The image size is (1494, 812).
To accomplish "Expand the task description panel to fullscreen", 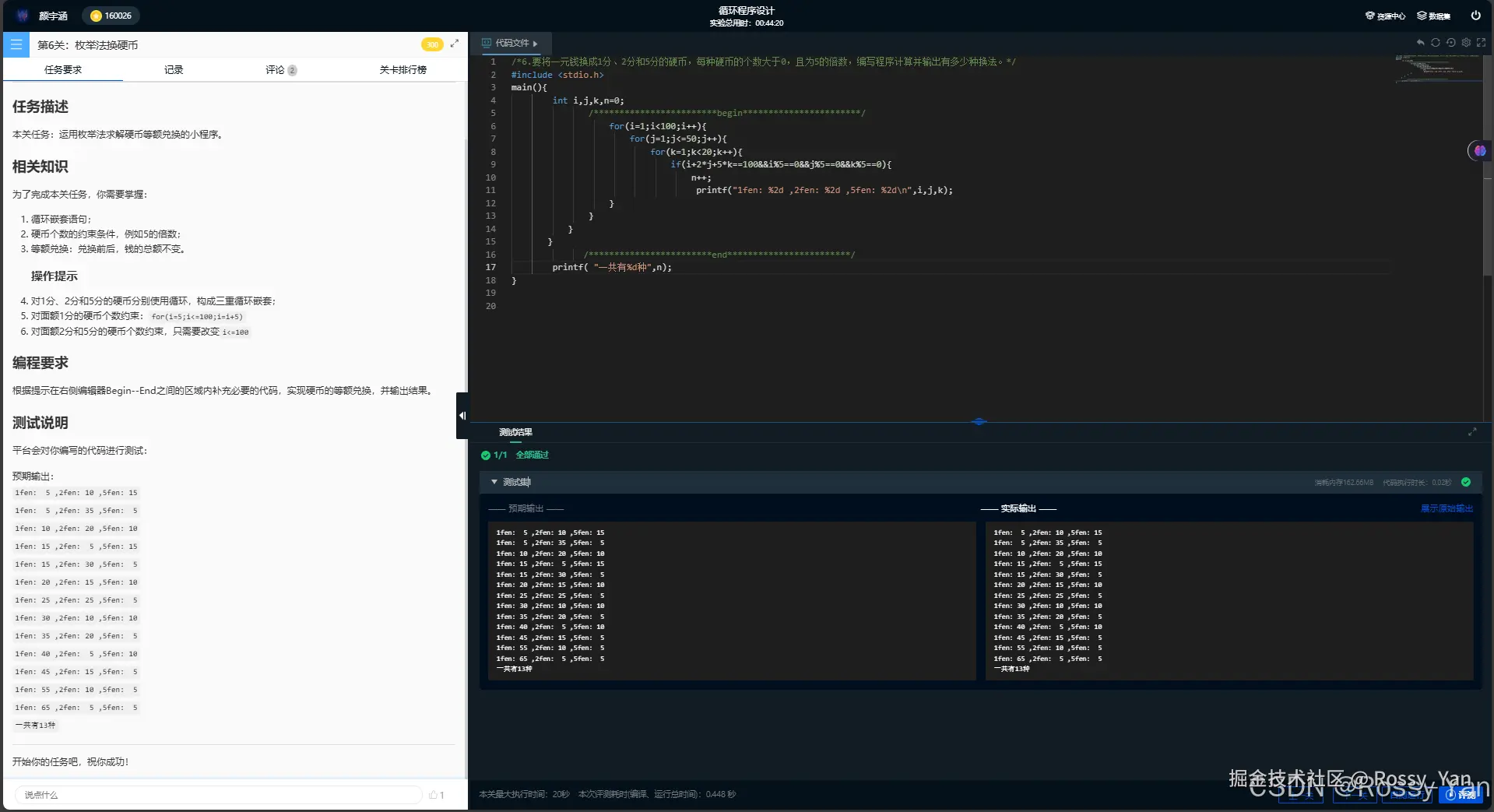I will point(455,44).
